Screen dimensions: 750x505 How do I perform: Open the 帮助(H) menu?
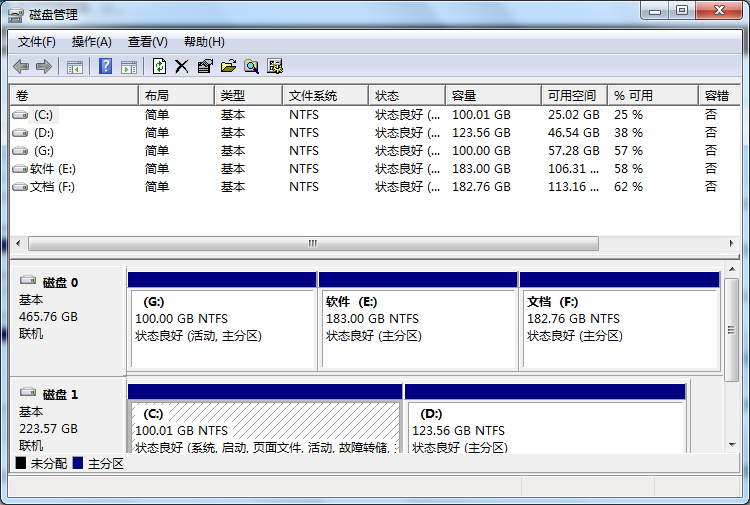pyautogui.click(x=204, y=41)
